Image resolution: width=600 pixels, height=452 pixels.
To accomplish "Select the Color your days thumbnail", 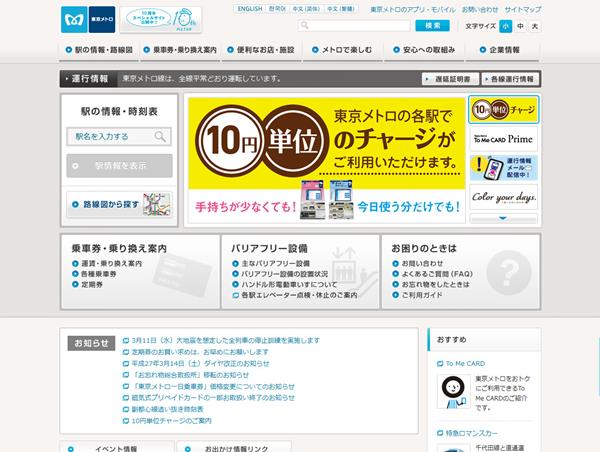I will [x=504, y=197].
